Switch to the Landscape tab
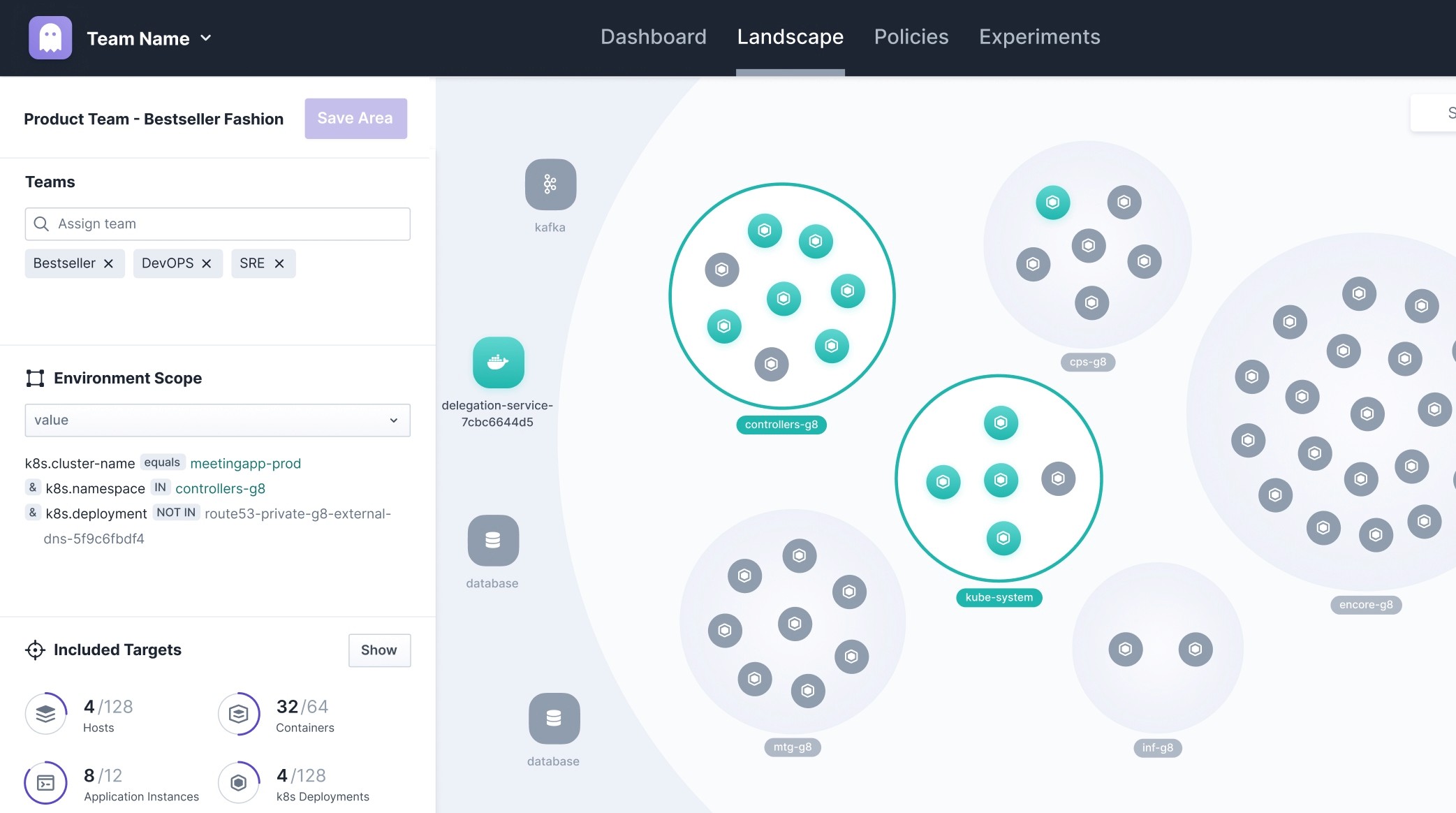The height and width of the screenshot is (813, 1456). tap(790, 36)
